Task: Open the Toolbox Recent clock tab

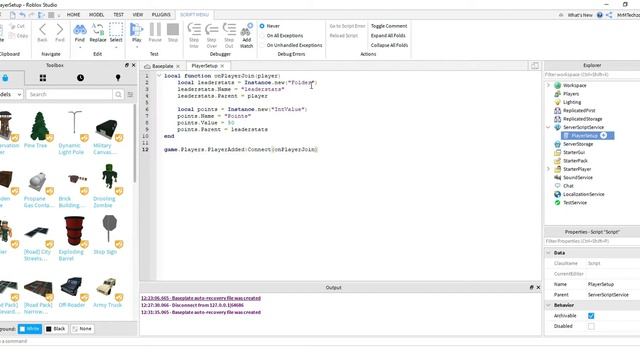Action: 80,78
